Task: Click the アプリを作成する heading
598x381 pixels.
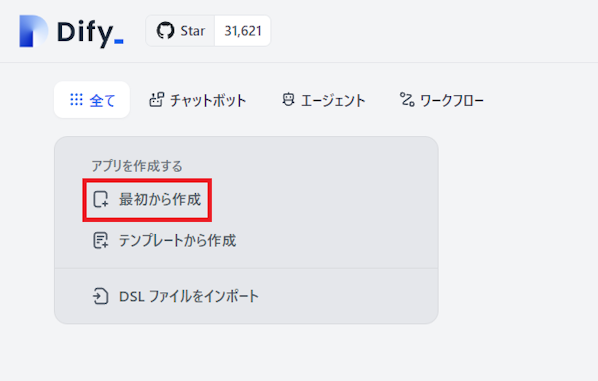Action: tap(137, 166)
